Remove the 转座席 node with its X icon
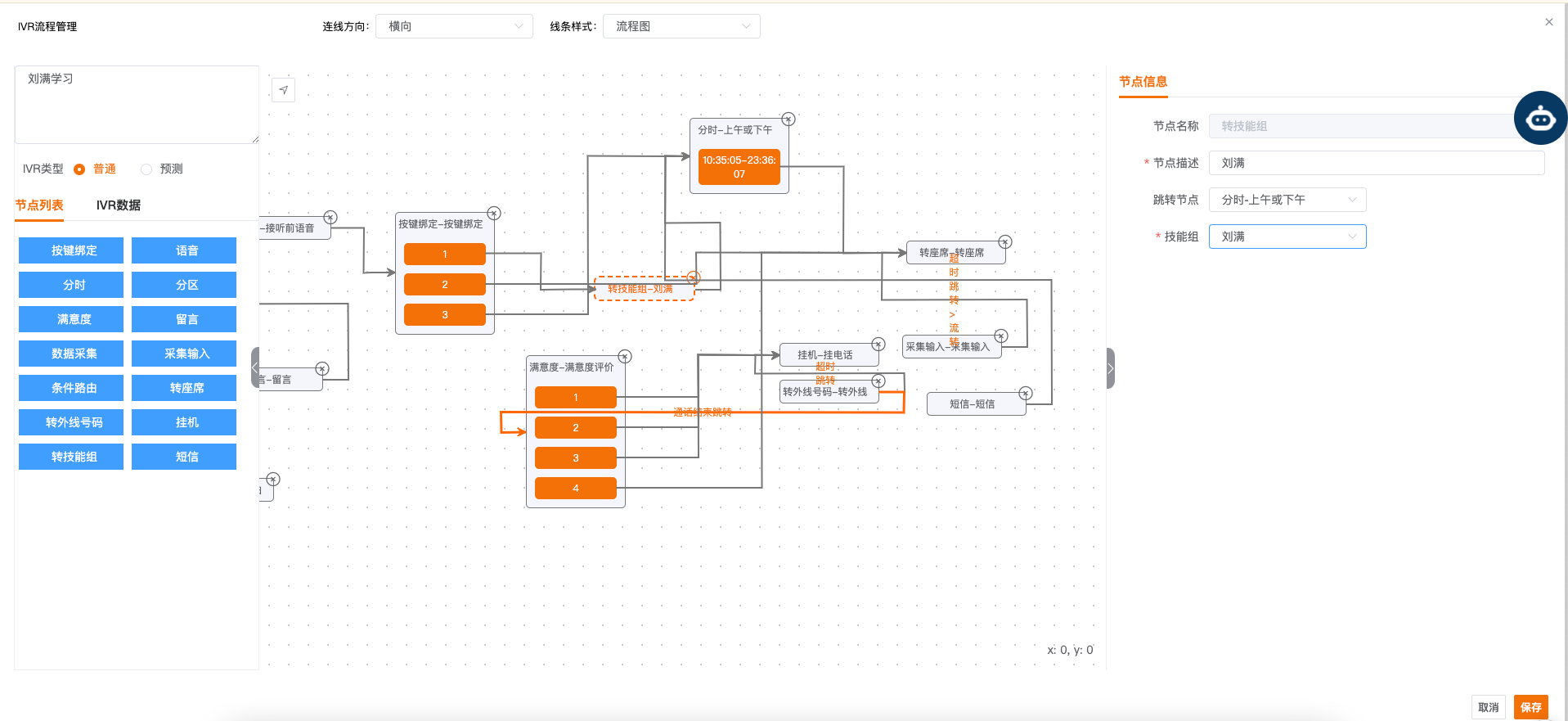This screenshot has width=1568, height=721. tap(1004, 242)
